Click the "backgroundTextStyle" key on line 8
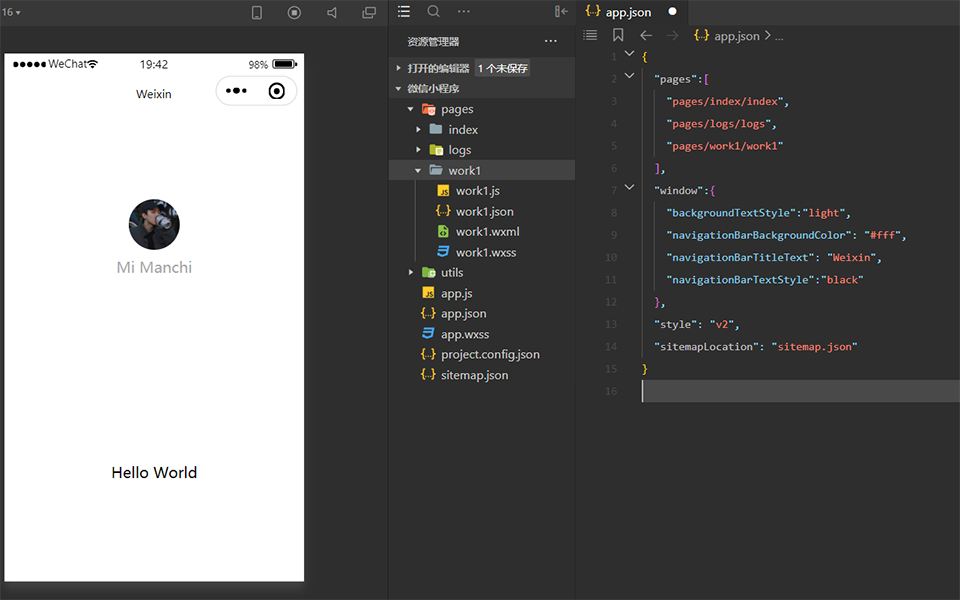Image resolution: width=960 pixels, height=600 pixels. pyautogui.click(x=731, y=212)
